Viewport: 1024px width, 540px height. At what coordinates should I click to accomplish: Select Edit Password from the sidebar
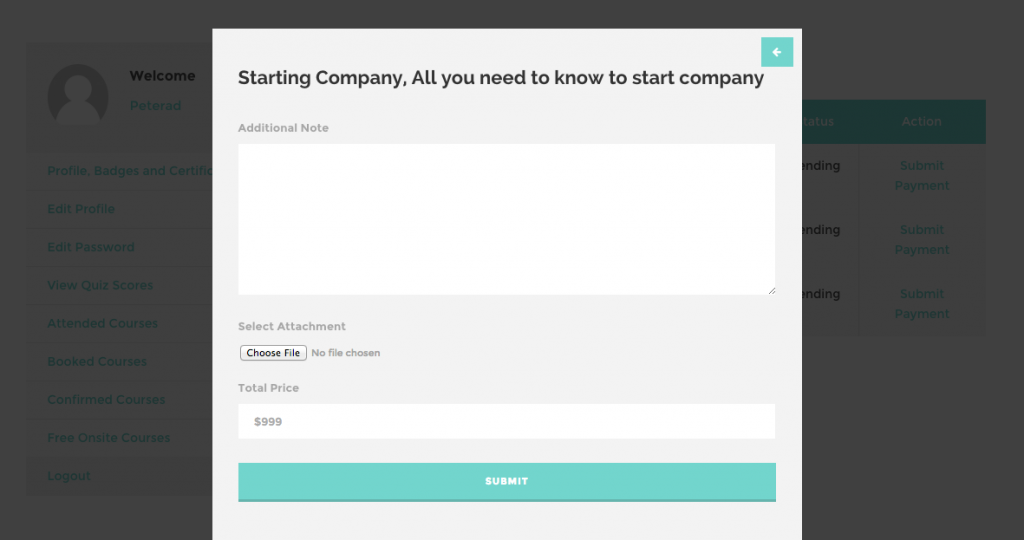91,247
